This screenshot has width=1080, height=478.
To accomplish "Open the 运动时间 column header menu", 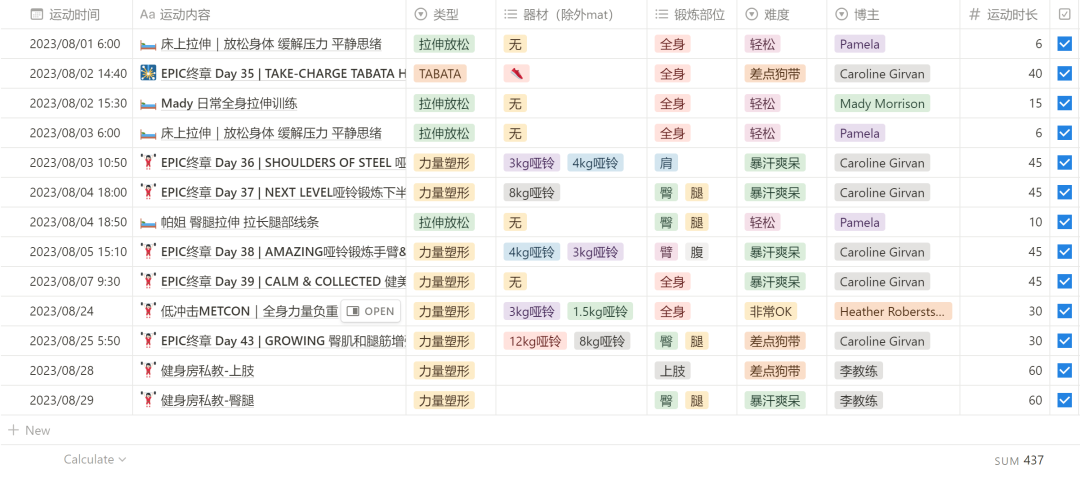I will [x=66, y=14].
